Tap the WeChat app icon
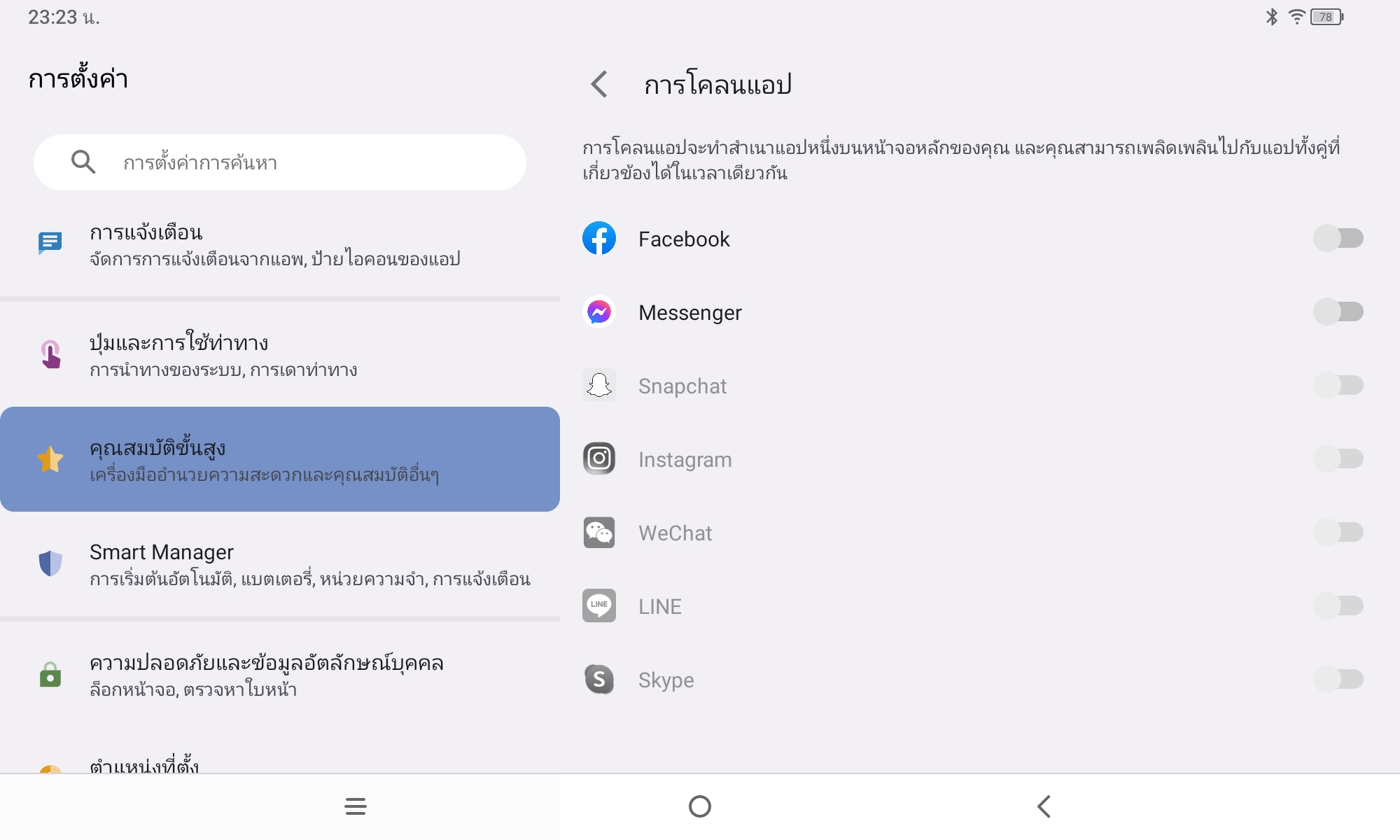1400x840 pixels. click(599, 532)
